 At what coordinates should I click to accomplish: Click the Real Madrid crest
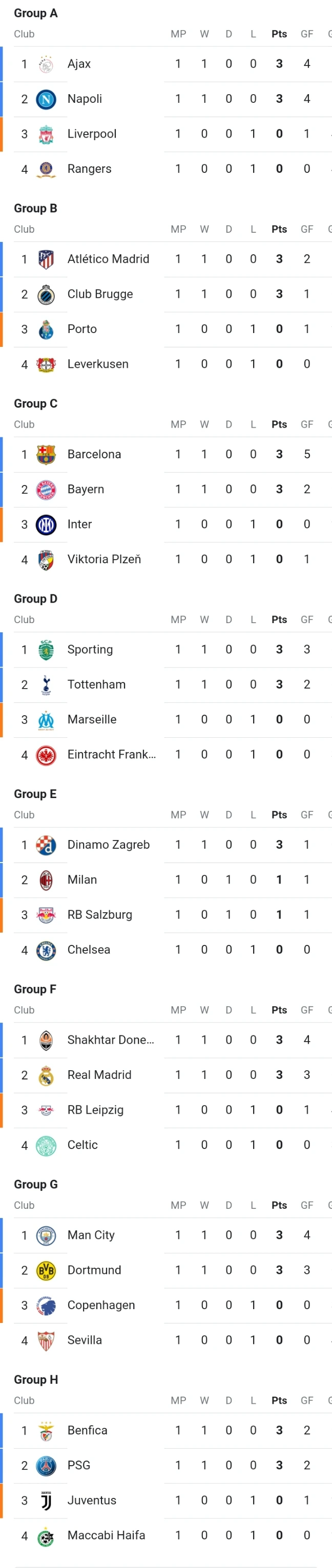tap(46, 1075)
